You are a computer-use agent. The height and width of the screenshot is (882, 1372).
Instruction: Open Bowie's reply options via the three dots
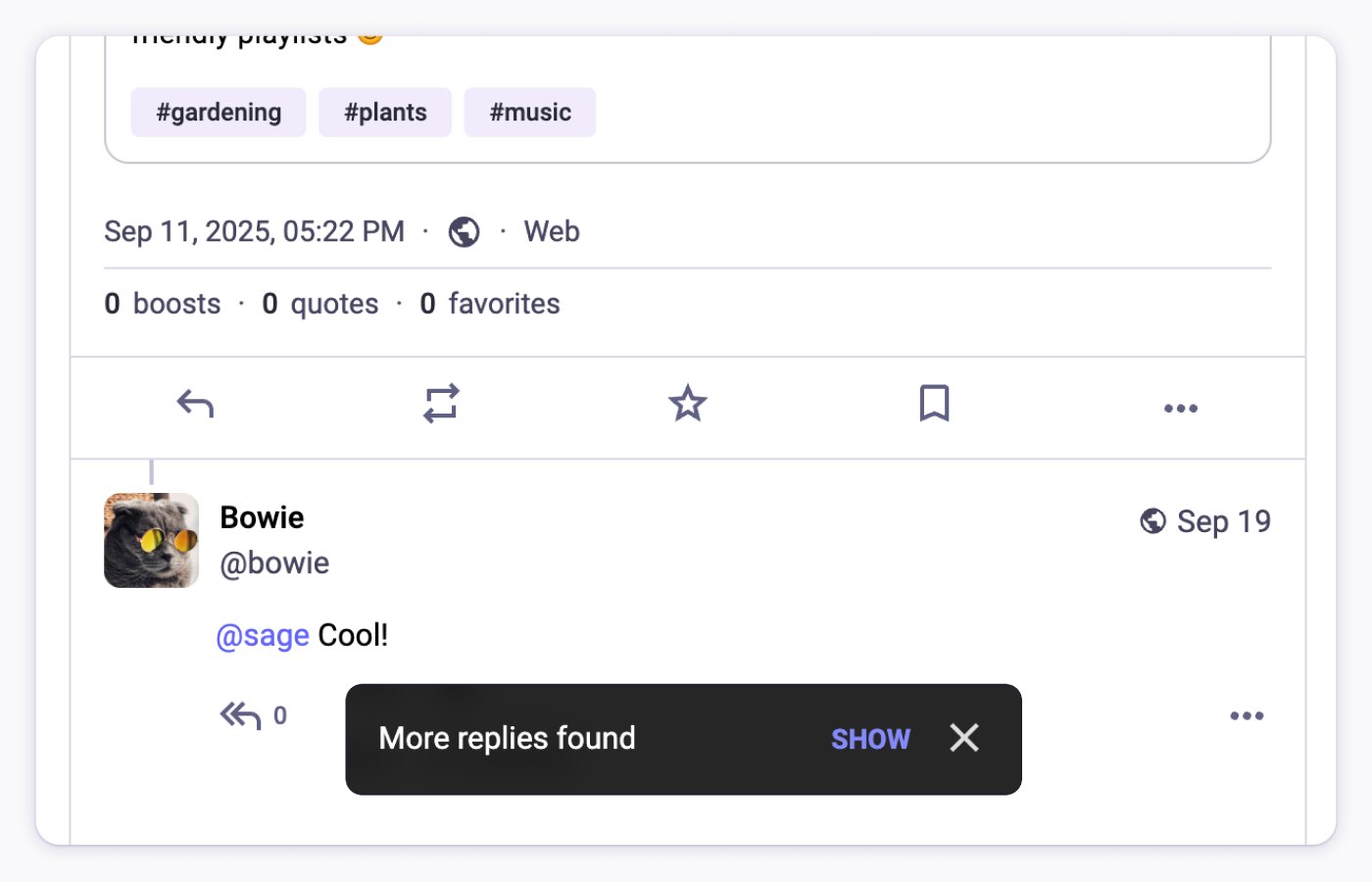pos(1247,715)
